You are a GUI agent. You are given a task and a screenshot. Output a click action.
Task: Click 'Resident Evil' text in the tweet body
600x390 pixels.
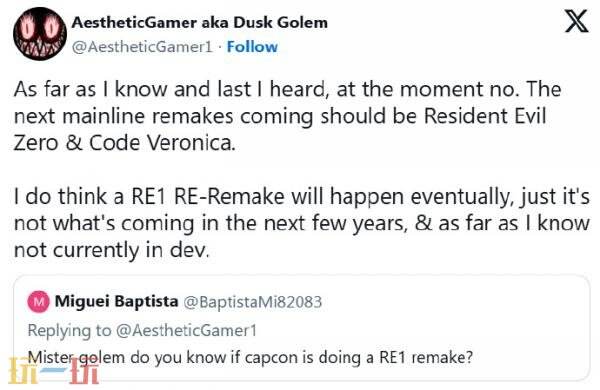[485, 116]
